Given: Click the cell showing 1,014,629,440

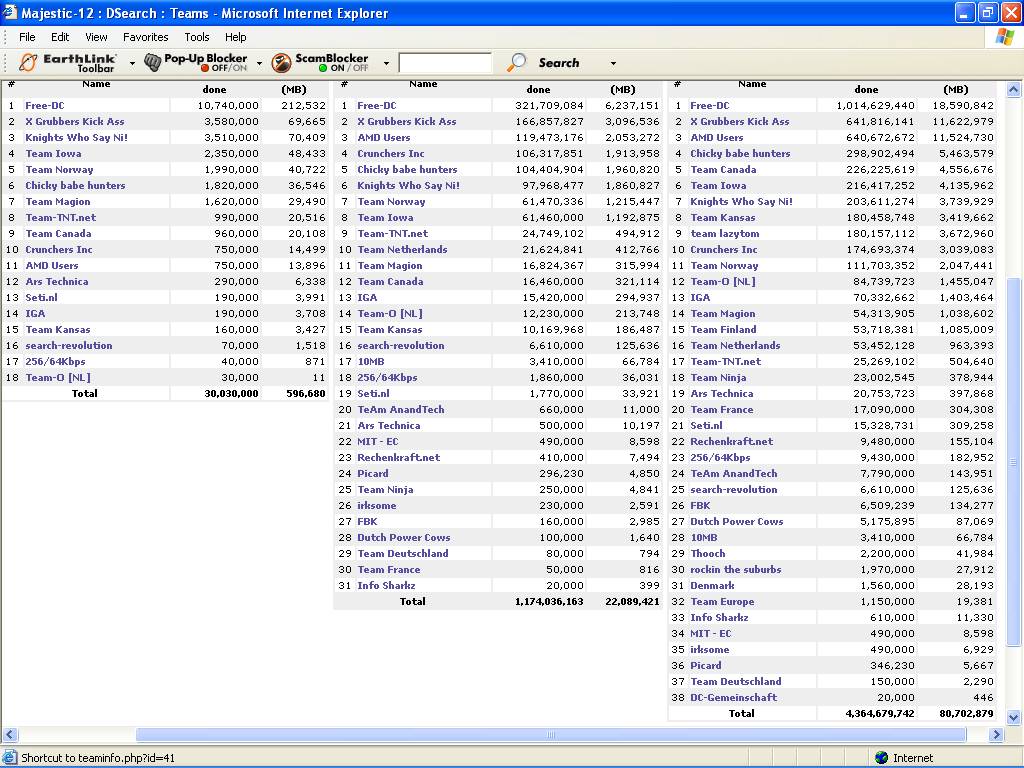Looking at the screenshot, I should 875,106.
